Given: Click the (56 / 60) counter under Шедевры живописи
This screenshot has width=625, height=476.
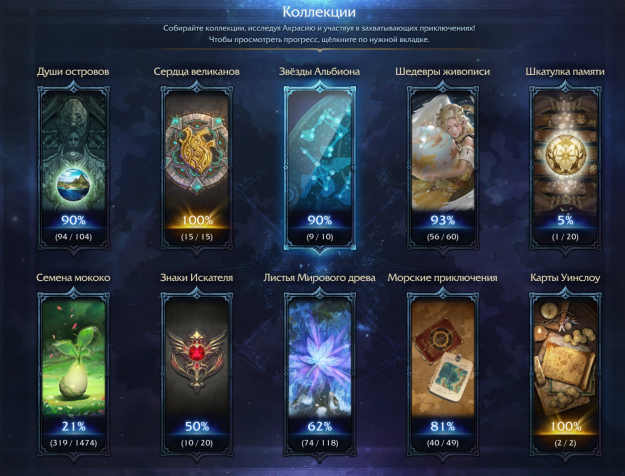Looking at the screenshot, I should tap(442, 237).
